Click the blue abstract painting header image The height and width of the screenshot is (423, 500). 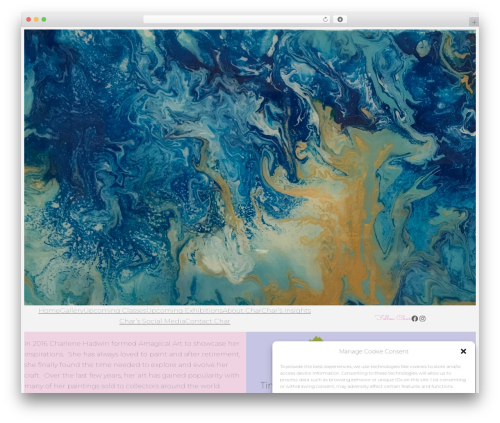pos(250,167)
